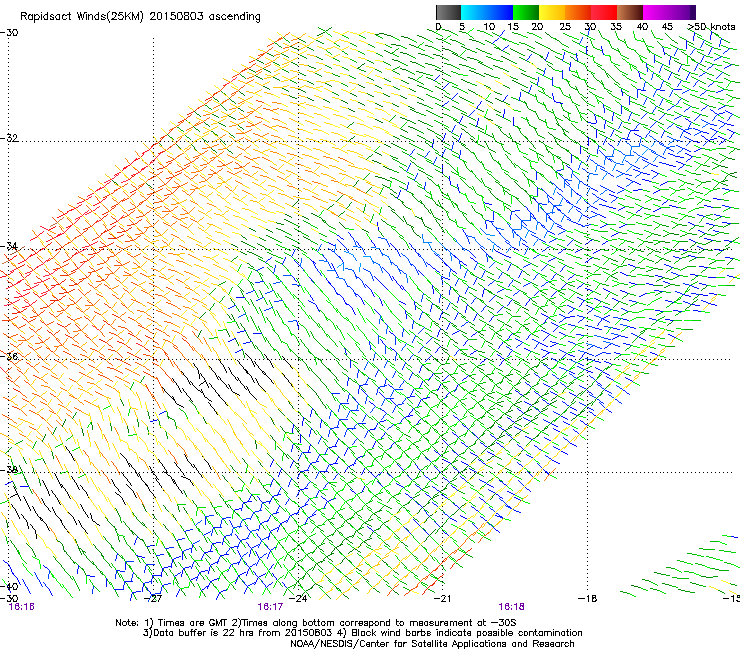Click the purple time stamp 16:17

tap(270, 607)
